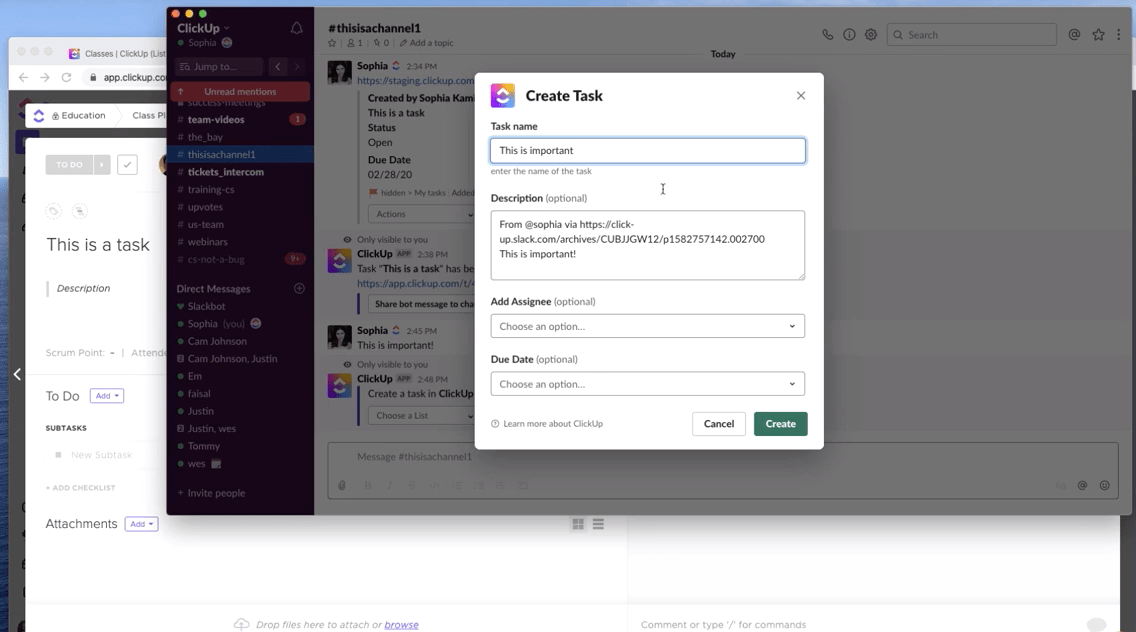Click the arrow beside the TO DO status

102,165
